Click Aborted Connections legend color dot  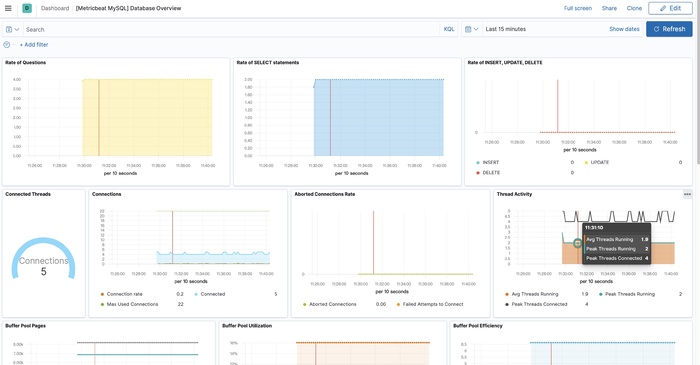click(305, 304)
